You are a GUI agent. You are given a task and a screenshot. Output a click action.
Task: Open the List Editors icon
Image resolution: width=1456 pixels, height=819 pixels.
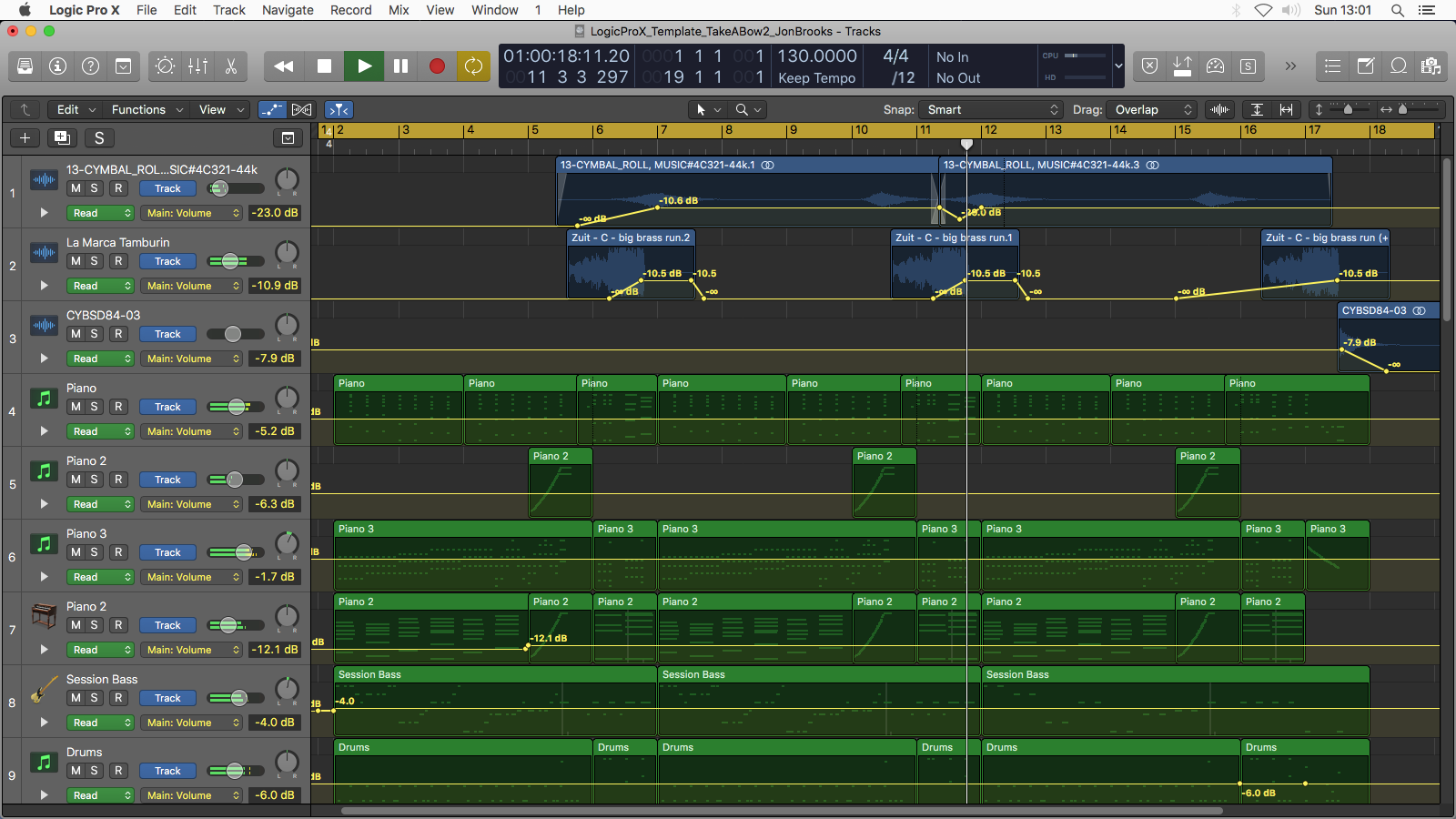pyautogui.click(x=1331, y=66)
